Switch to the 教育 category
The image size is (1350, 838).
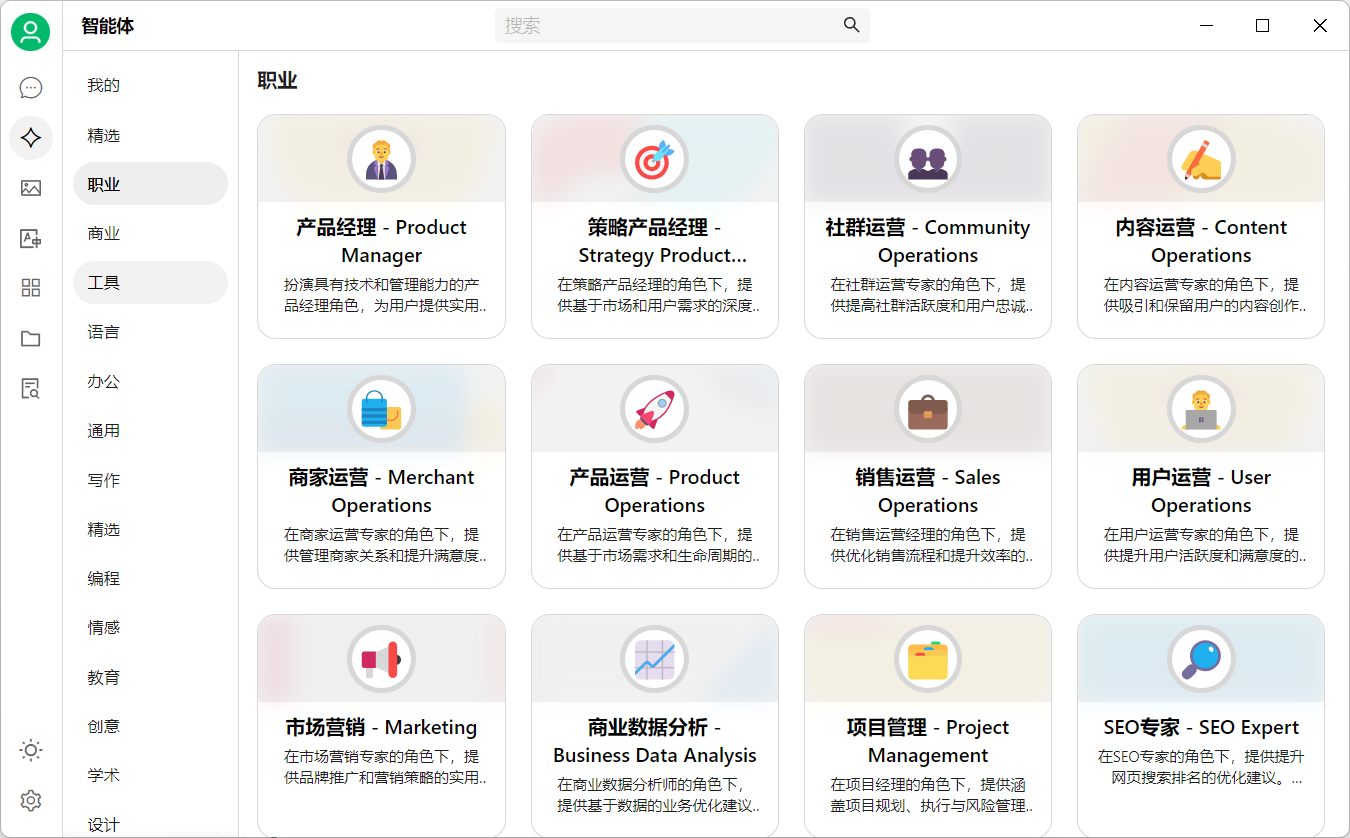click(x=103, y=677)
